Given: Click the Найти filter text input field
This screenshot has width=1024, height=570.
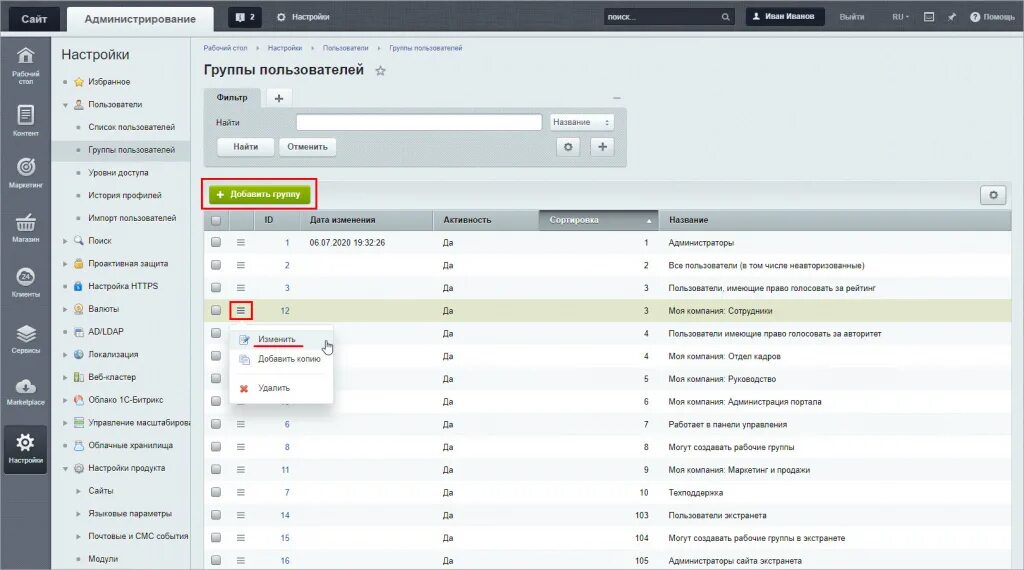Looking at the screenshot, I should tap(419, 122).
